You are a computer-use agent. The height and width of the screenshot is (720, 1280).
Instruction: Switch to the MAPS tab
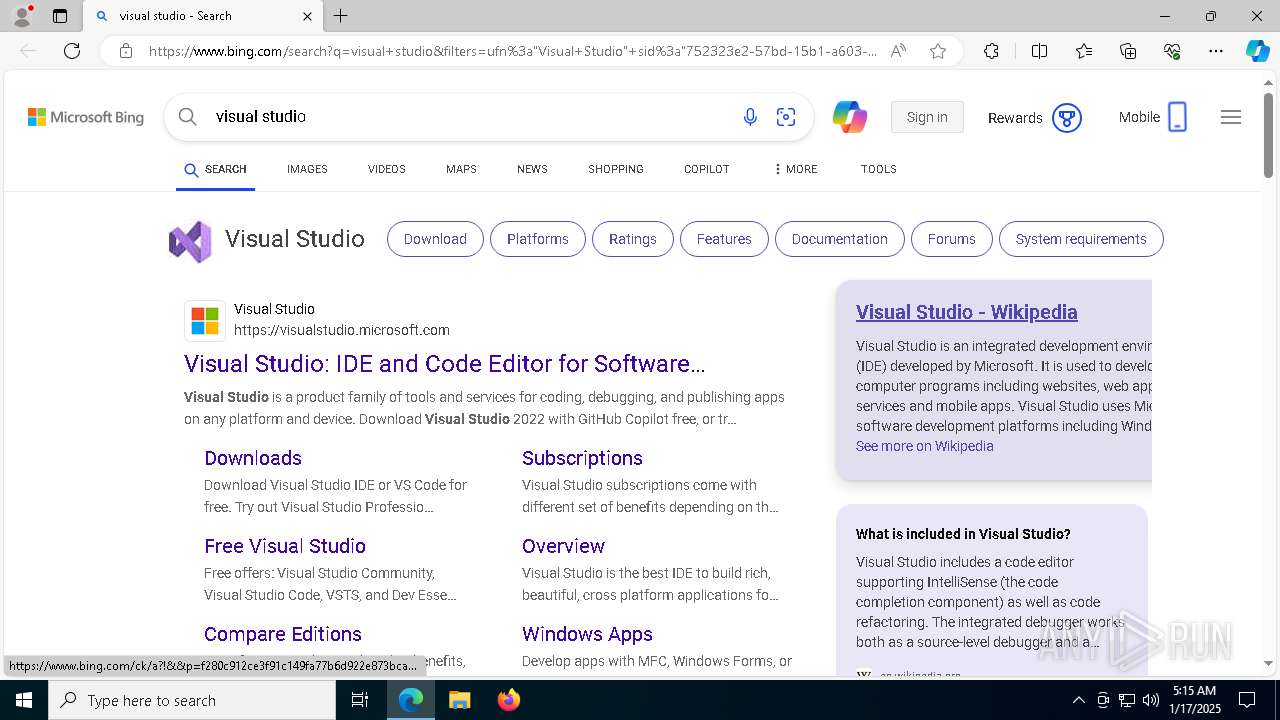tap(461, 169)
